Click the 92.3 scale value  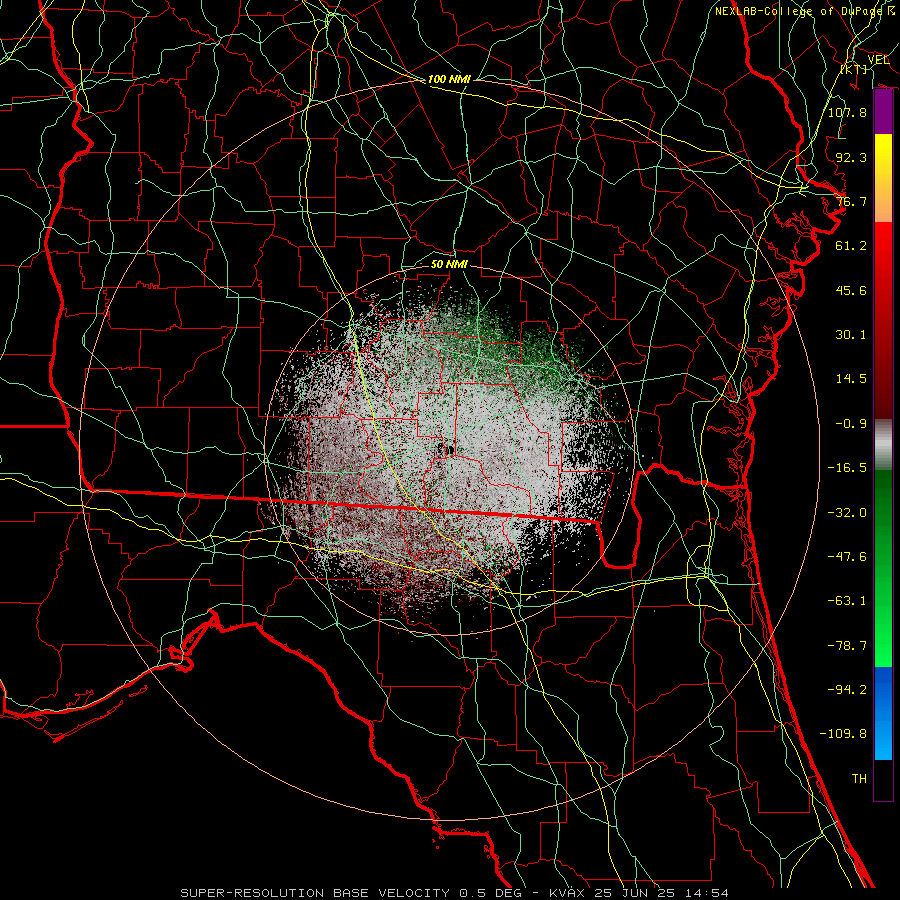coord(851,157)
